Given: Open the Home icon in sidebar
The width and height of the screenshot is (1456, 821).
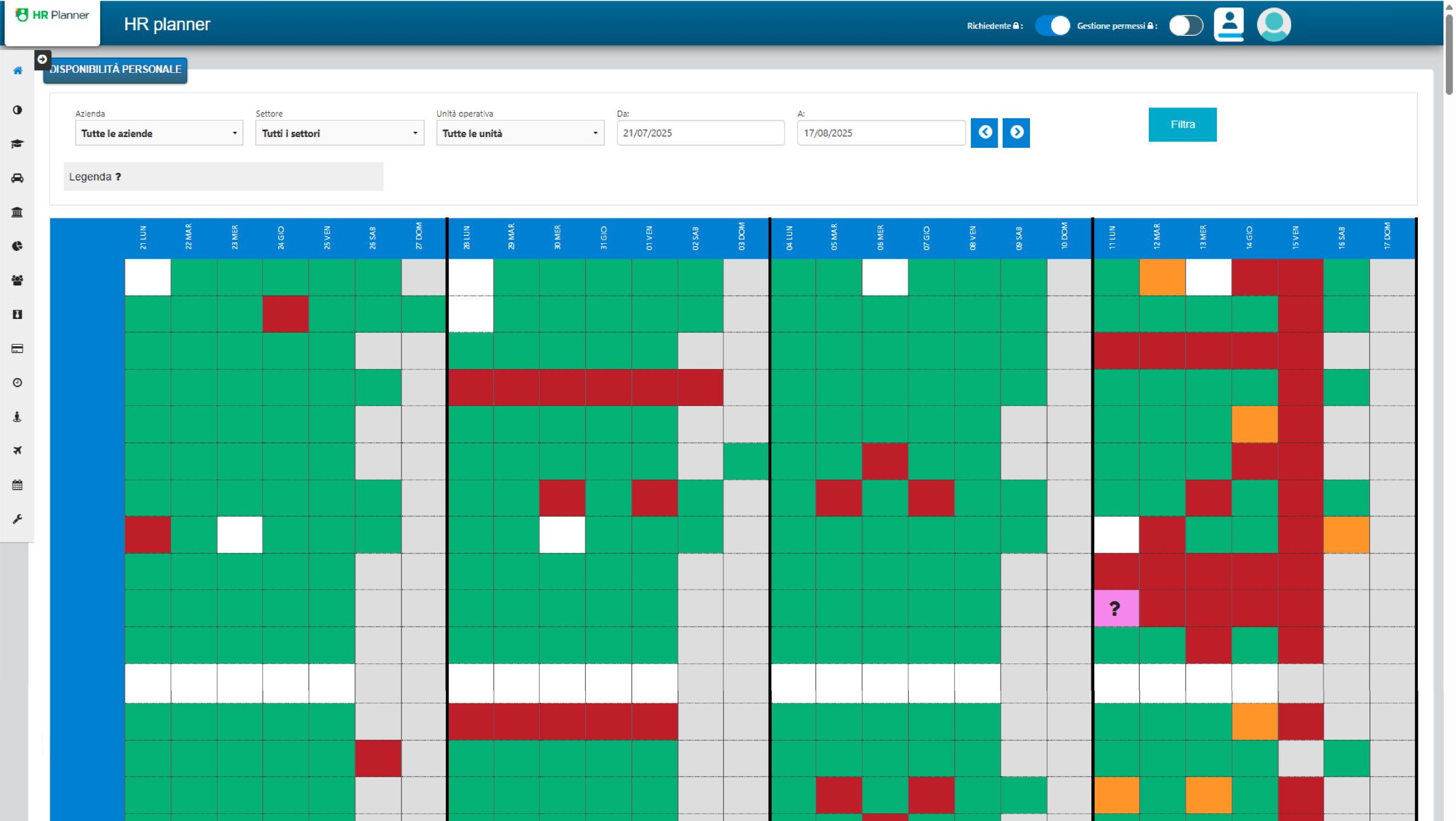Looking at the screenshot, I should click(18, 71).
